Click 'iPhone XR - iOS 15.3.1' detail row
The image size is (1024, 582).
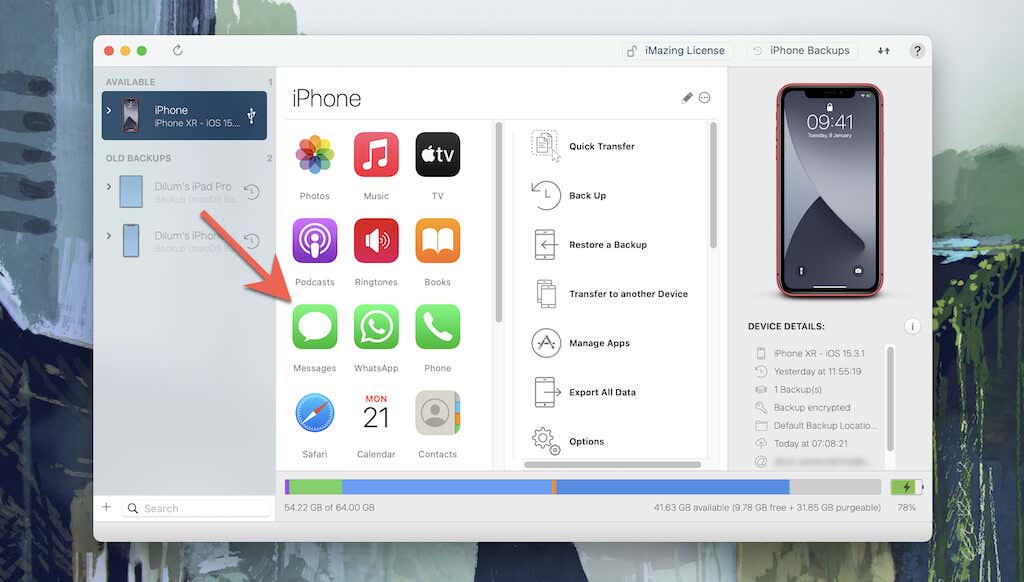[819, 353]
